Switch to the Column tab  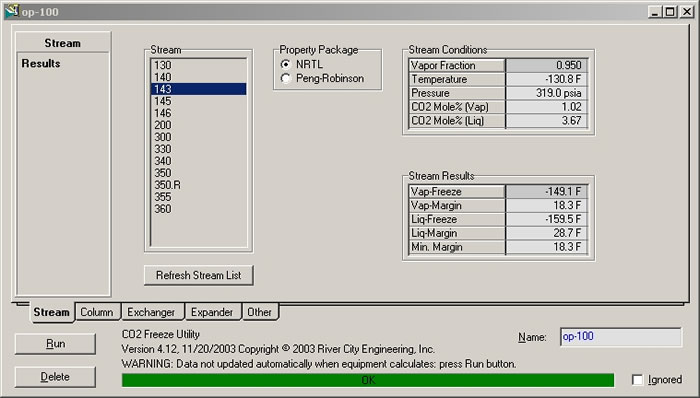point(97,312)
